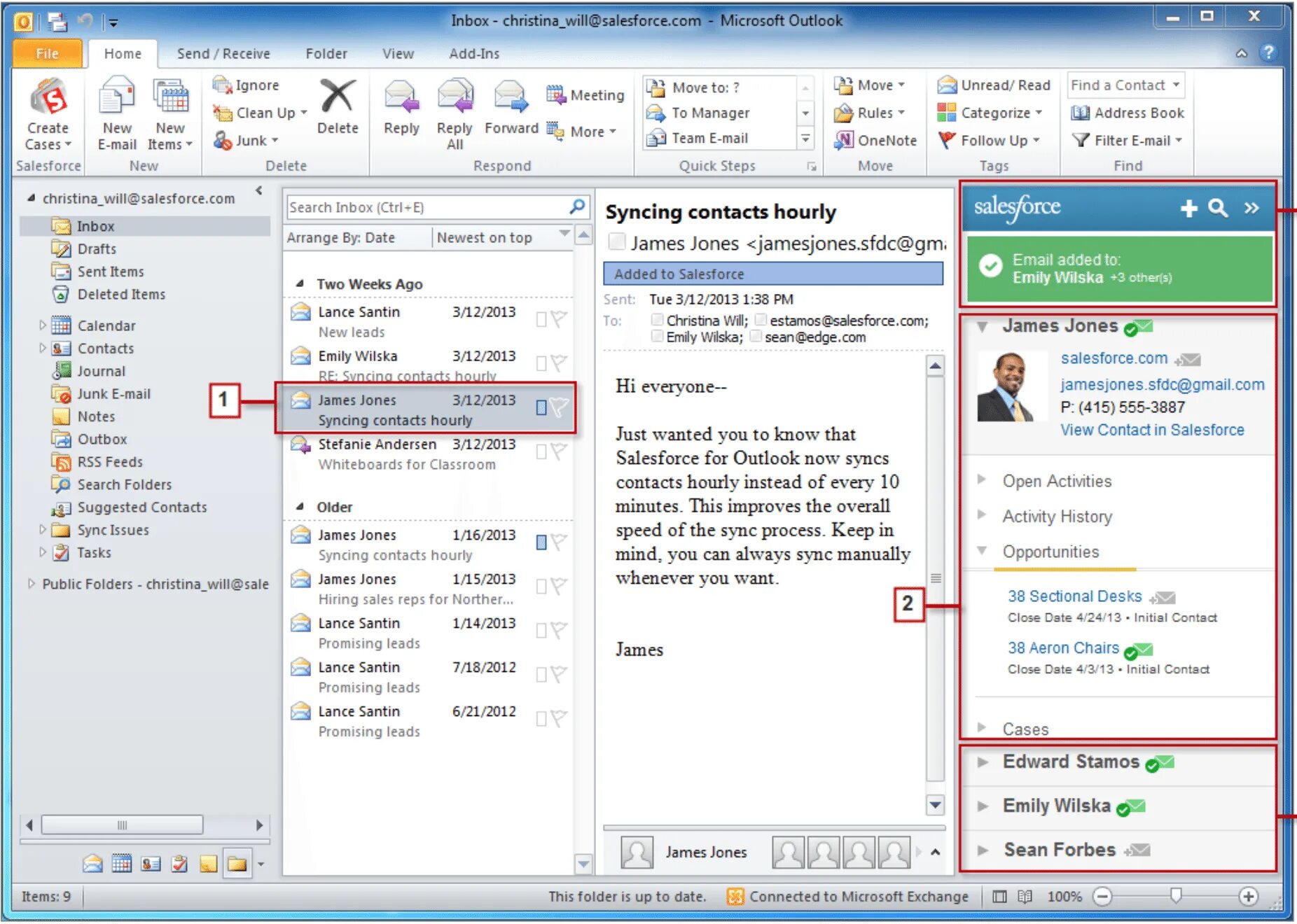Click jamesjones.sfdc@gmail.com email link
Screen dimensions: 1297x924
point(1163,384)
